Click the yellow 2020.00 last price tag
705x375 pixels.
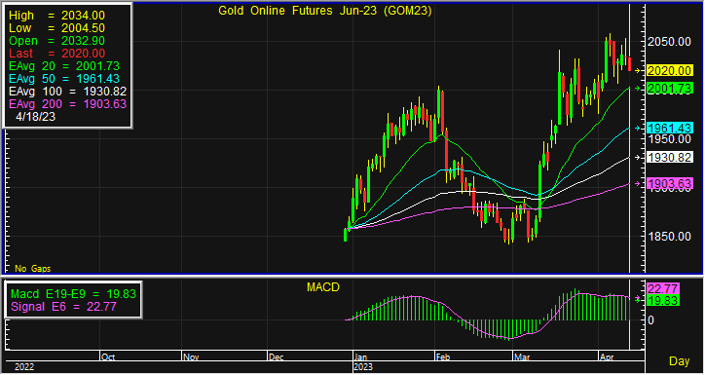coord(669,71)
